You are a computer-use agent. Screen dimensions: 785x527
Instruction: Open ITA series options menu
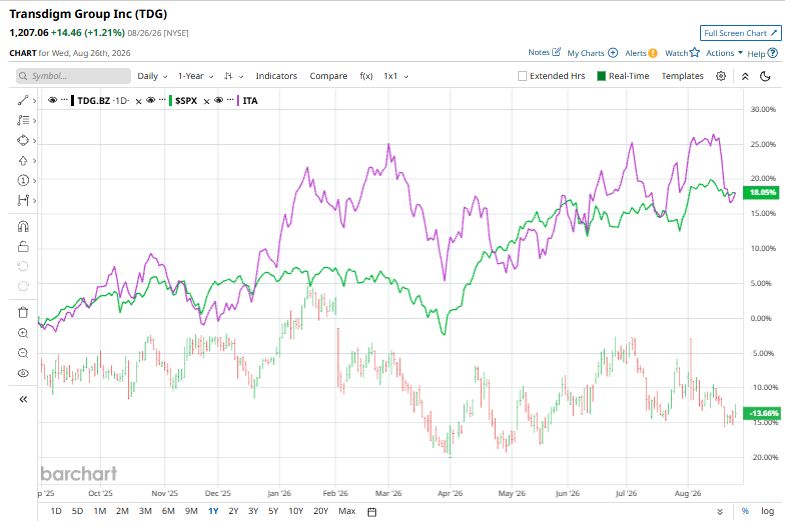pyautogui.click(x=230, y=100)
